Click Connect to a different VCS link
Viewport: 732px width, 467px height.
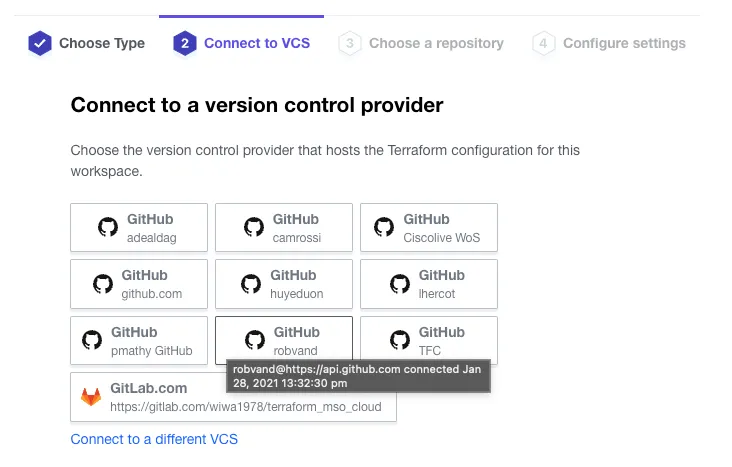pos(154,439)
